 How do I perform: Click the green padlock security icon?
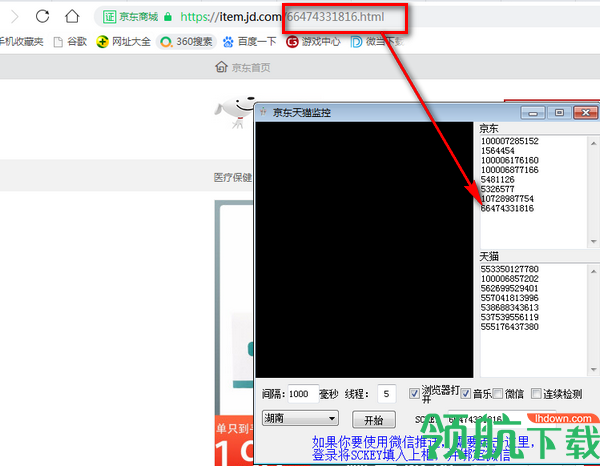pyautogui.click(x=168, y=17)
